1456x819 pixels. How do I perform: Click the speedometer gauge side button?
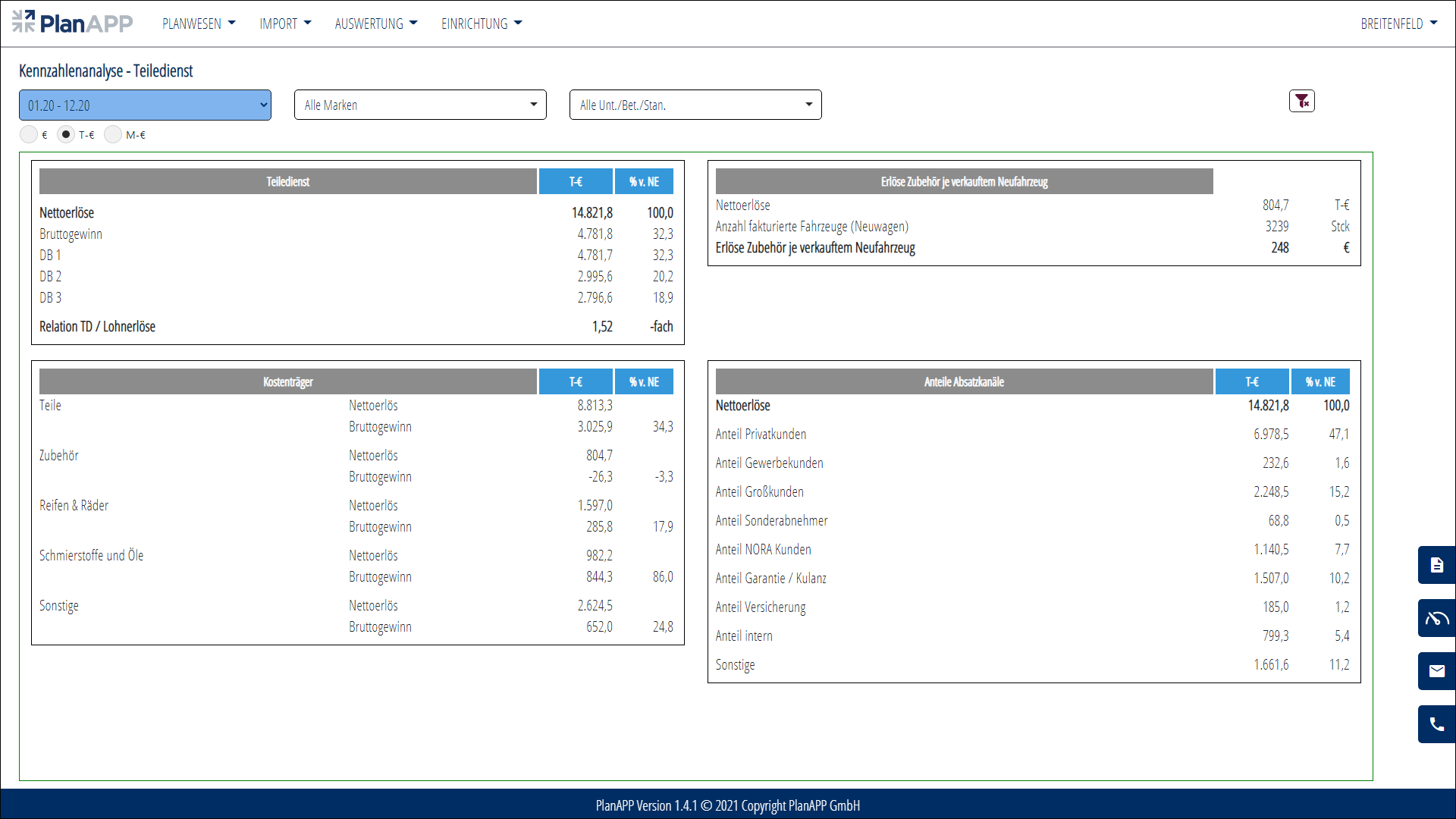1436,618
